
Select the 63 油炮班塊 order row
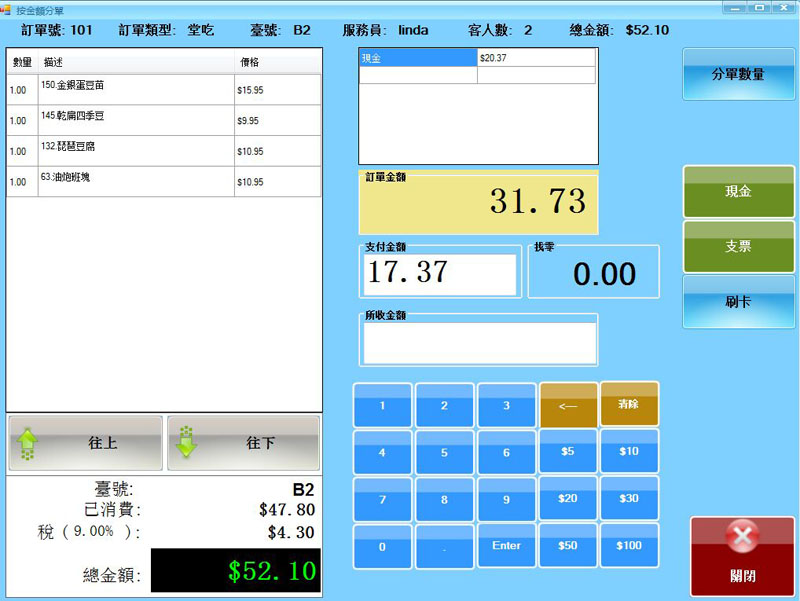coord(164,181)
